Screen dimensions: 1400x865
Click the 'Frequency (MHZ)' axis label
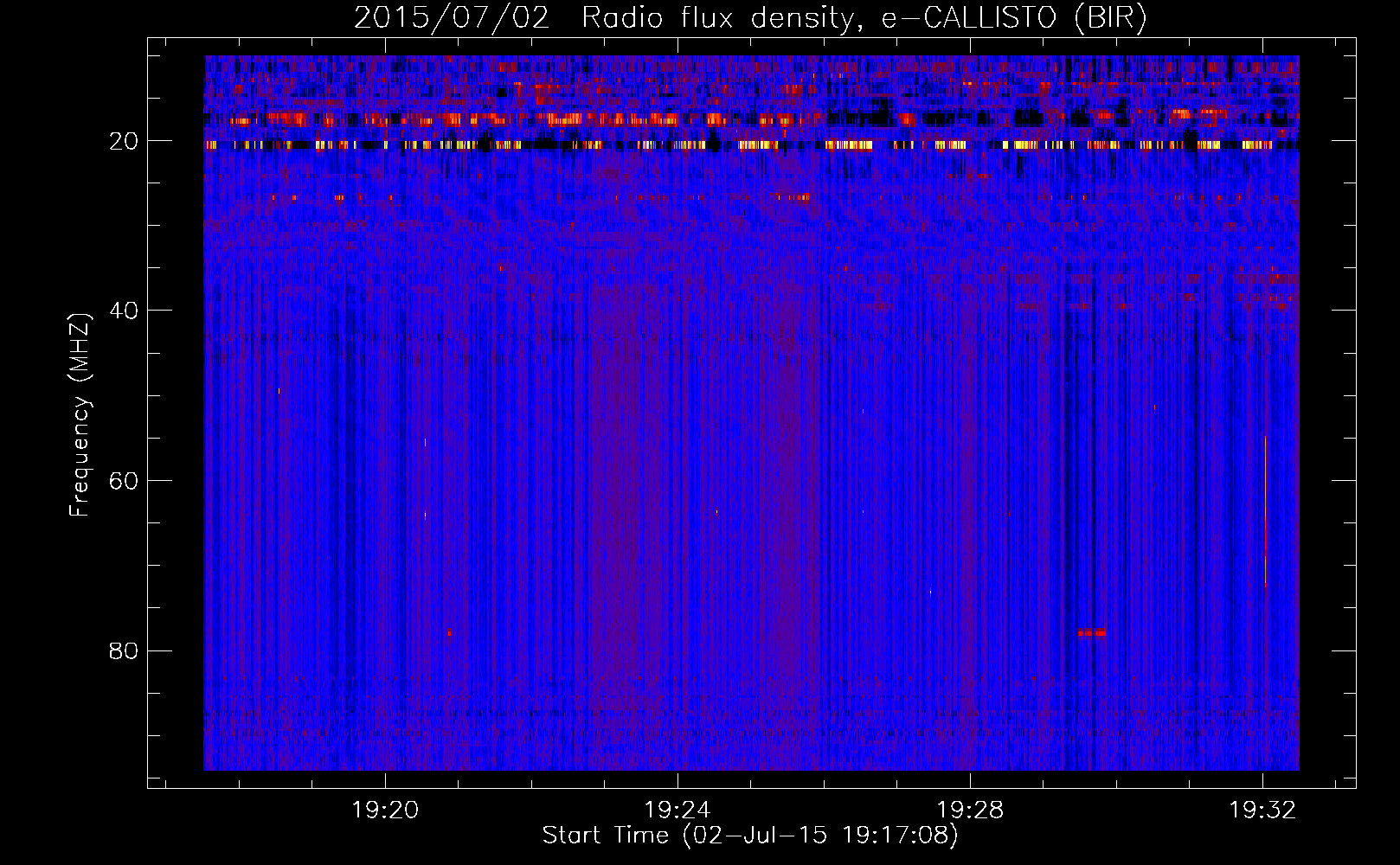pyautogui.click(x=80, y=415)
